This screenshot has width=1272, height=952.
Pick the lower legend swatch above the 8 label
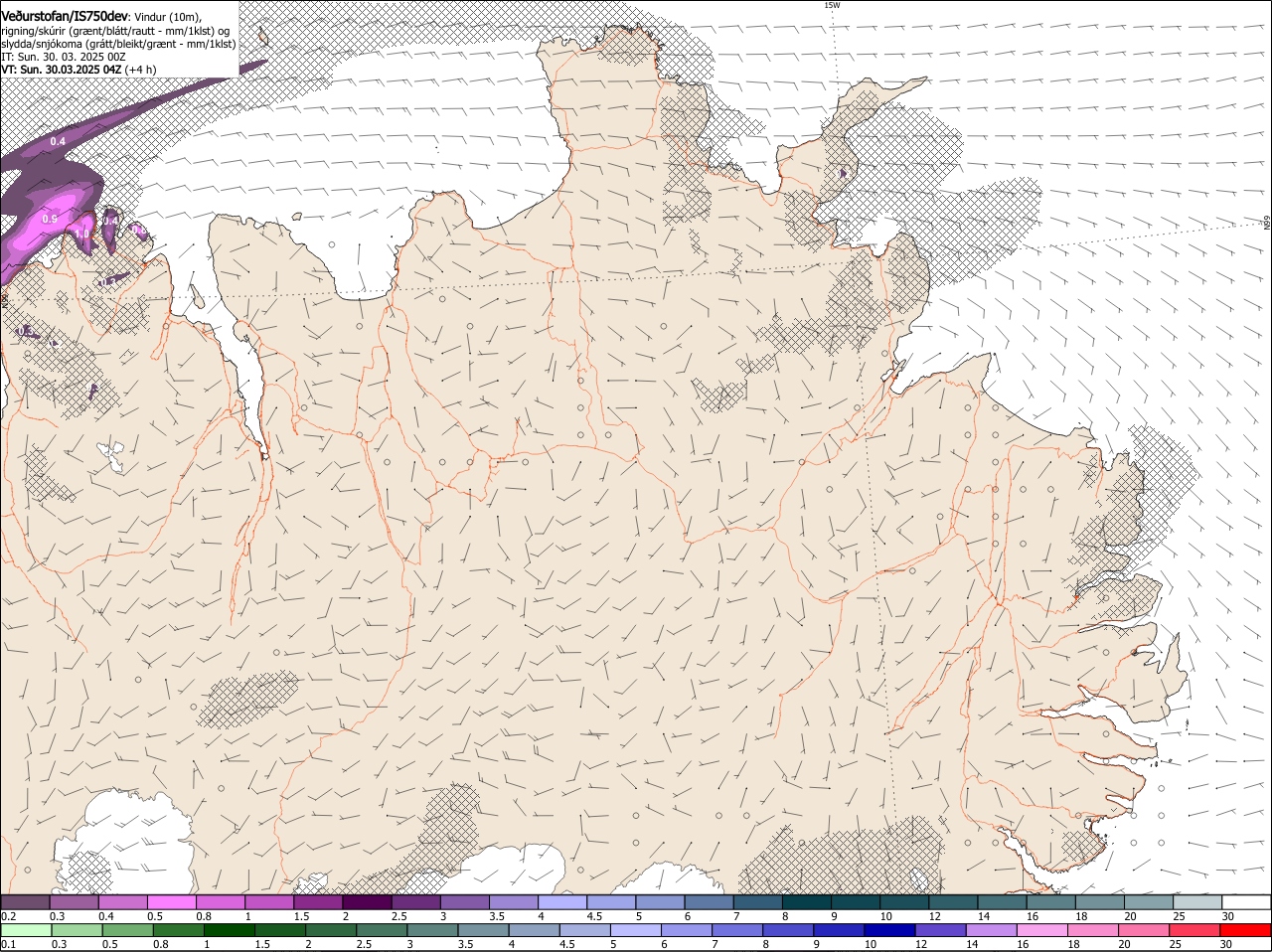[788, 930]
